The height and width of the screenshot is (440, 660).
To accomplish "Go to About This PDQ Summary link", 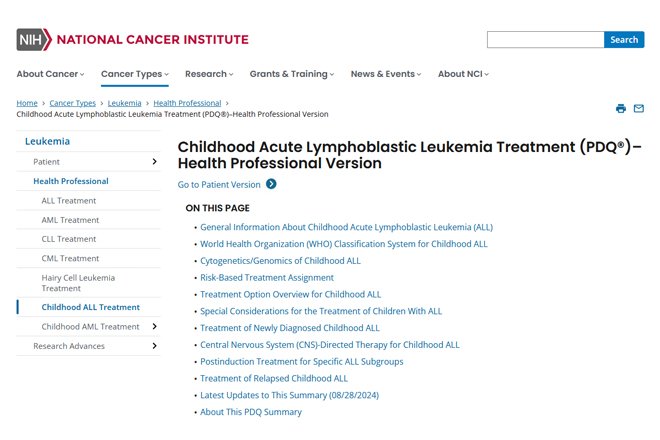I will (x=251, y=412).
